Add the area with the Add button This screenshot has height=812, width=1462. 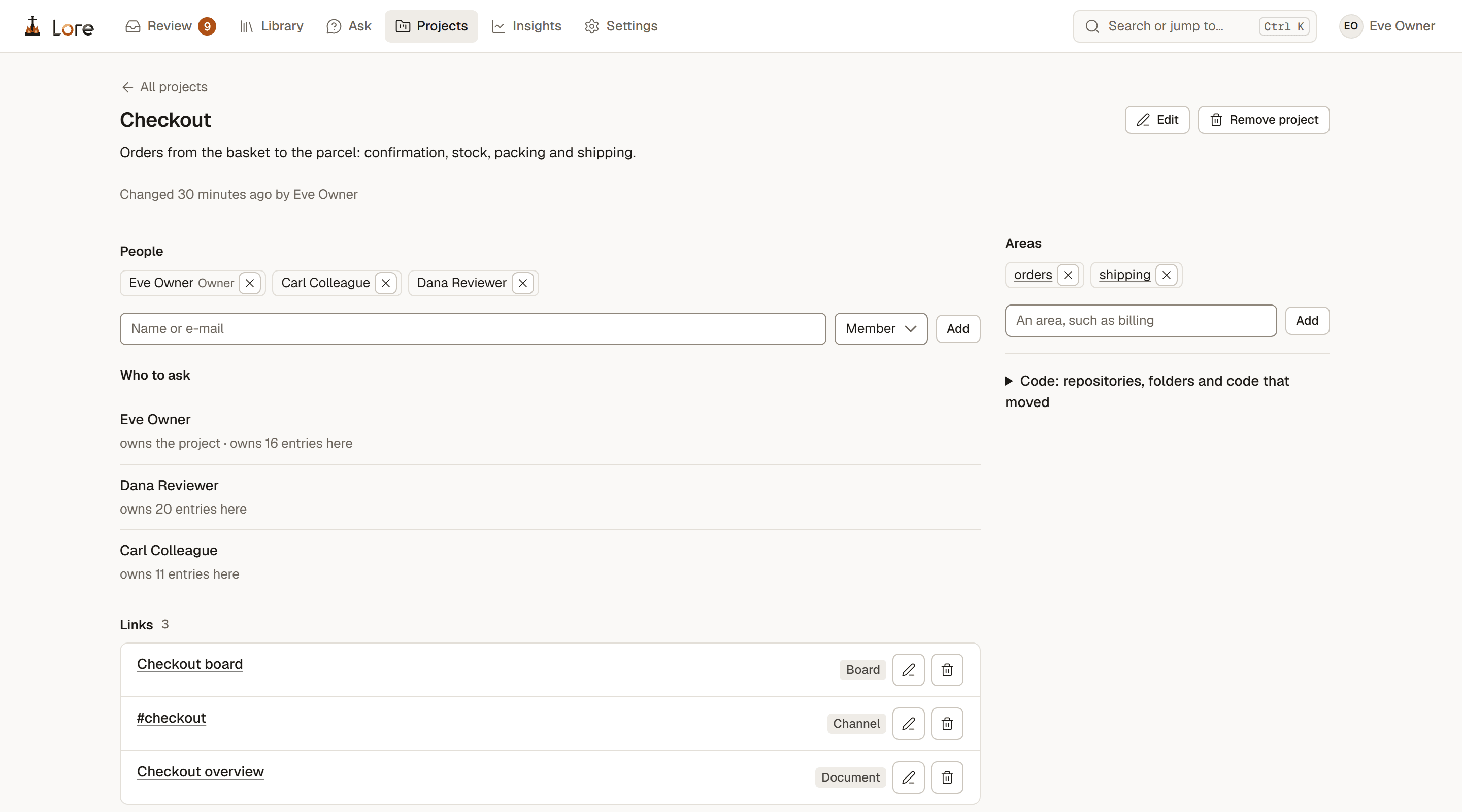[x=1307, y=321]
